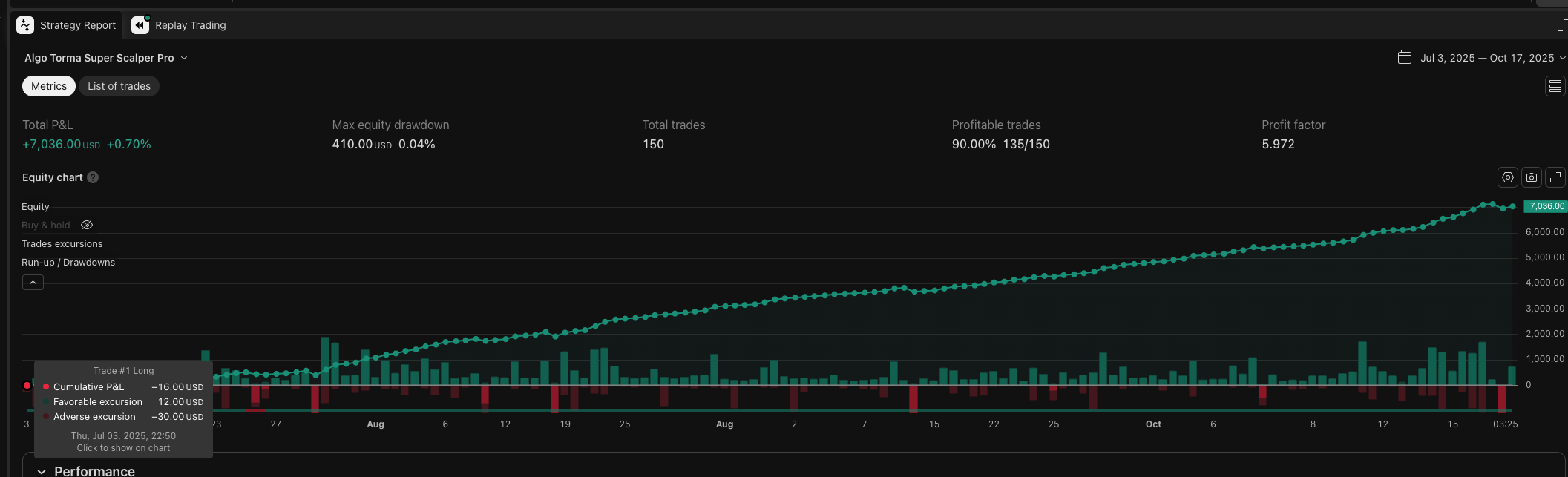The height and width of the screenshot is (477, 1568).
Task: Click the equity chart settings icon
Action: point(1507,177)
